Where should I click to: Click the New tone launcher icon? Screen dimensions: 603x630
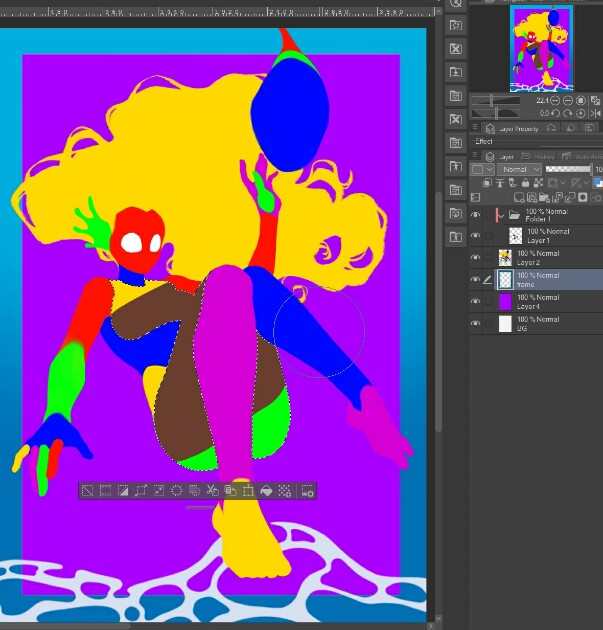point(284,491)
